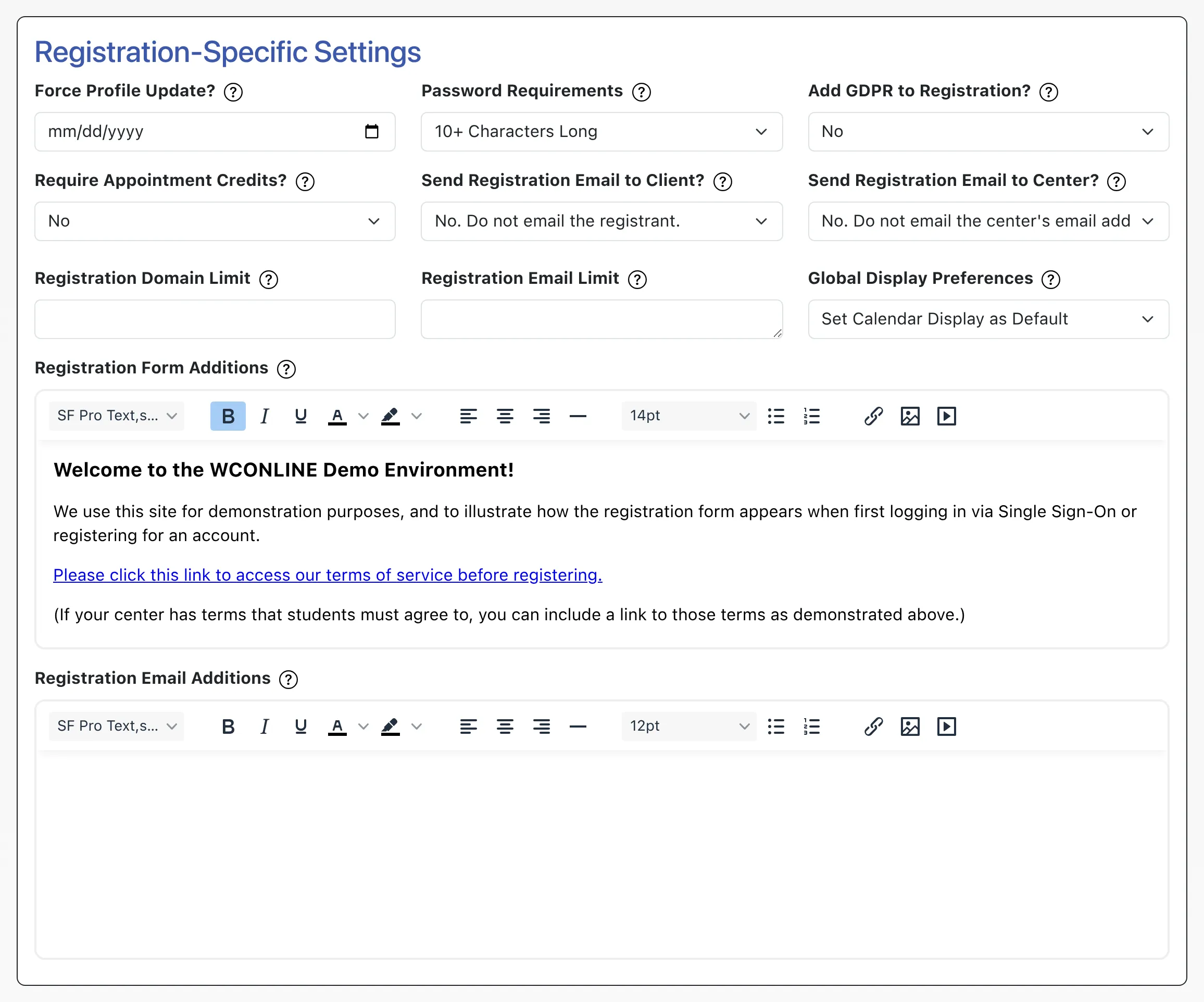
Task: Open 12pt font size dropdown
Action: tap(688, 727)
